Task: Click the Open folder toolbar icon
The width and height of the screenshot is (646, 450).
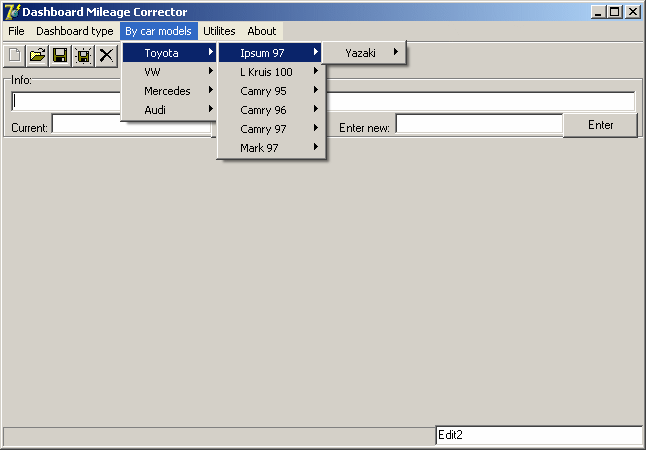Action: 37,55
